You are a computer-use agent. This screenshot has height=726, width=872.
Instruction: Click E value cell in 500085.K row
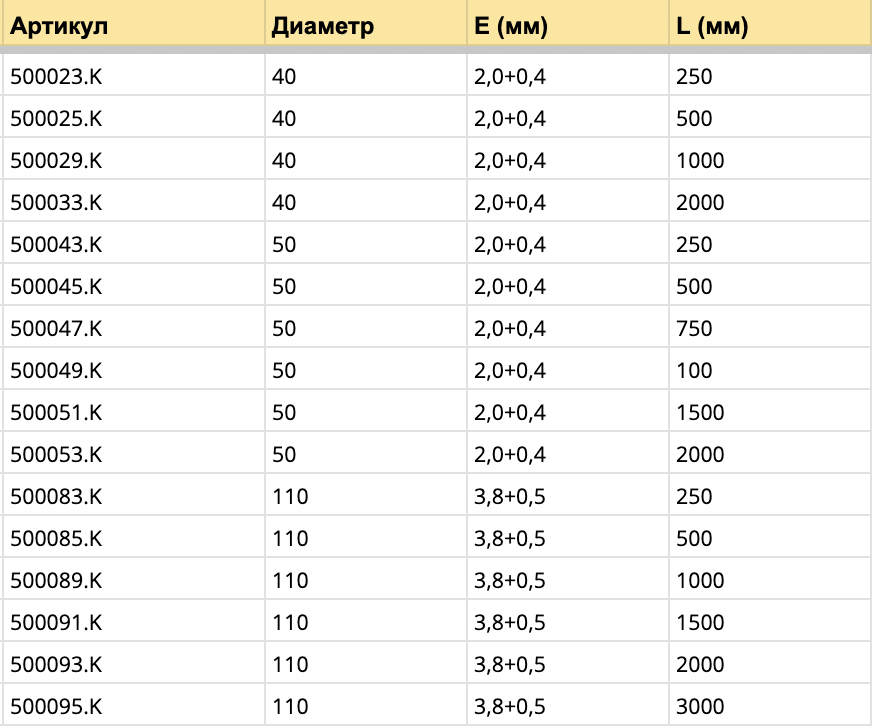[x=510, y=539]
